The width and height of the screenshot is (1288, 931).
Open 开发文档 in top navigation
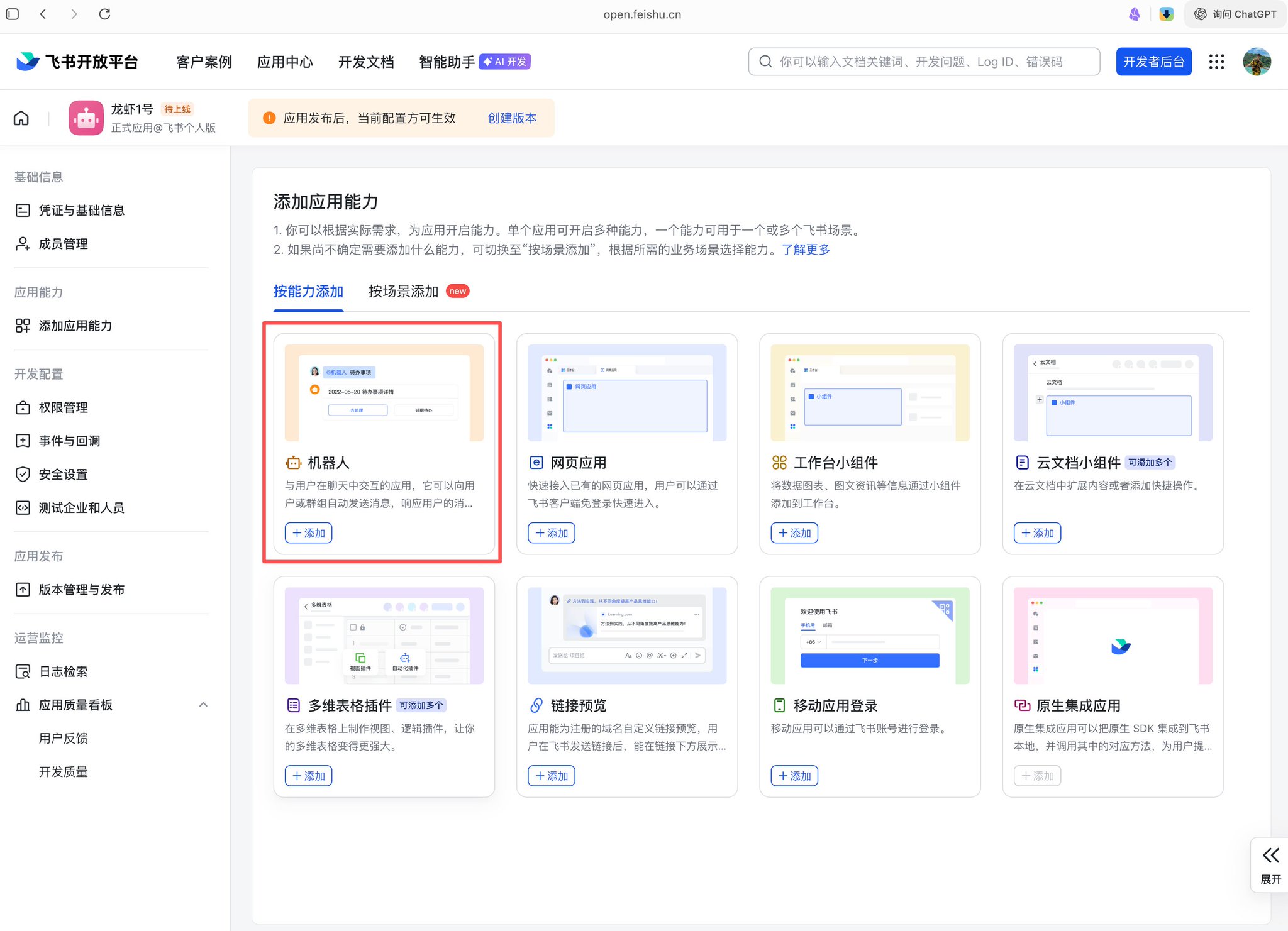366,62
